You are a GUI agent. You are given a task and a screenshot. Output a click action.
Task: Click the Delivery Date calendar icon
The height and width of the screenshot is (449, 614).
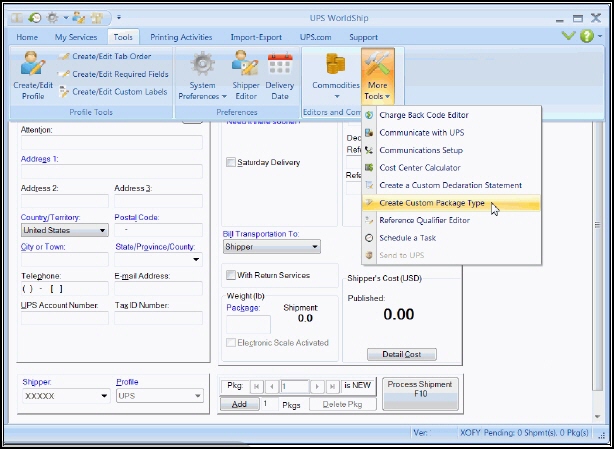click(x=280, y=64)
